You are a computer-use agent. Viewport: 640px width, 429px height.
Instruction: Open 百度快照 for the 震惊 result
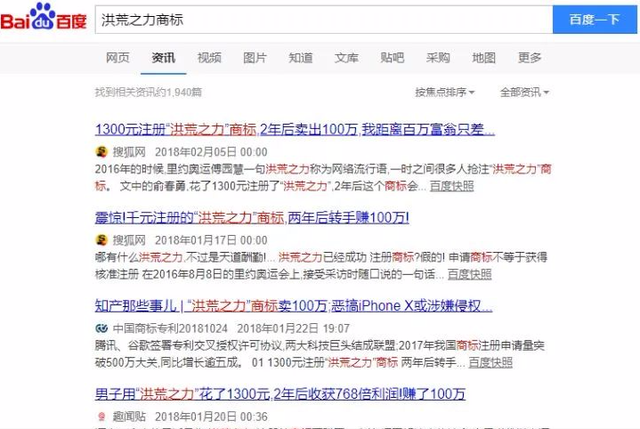tap(469, 274)
